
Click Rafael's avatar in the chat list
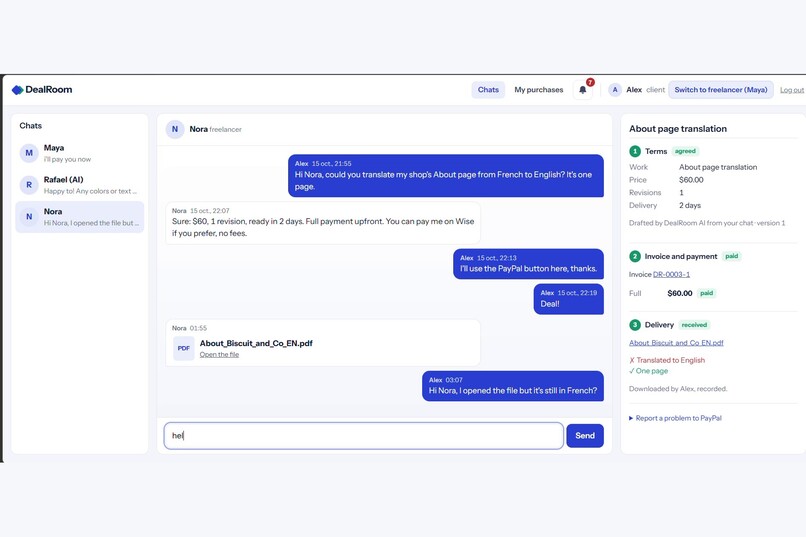[x=29, y=185]
